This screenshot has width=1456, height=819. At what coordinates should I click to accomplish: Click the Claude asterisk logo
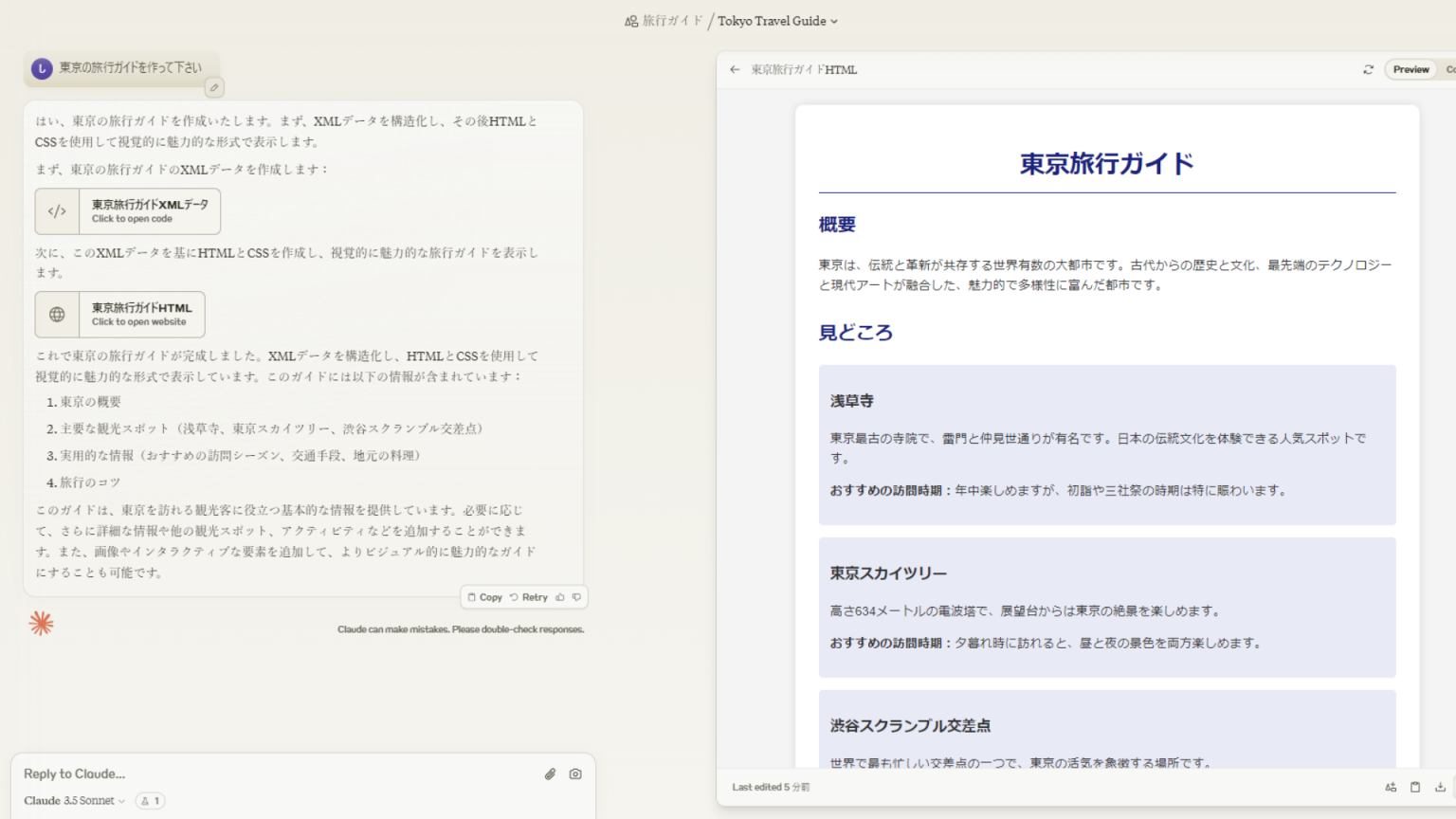tap(42, 623)
